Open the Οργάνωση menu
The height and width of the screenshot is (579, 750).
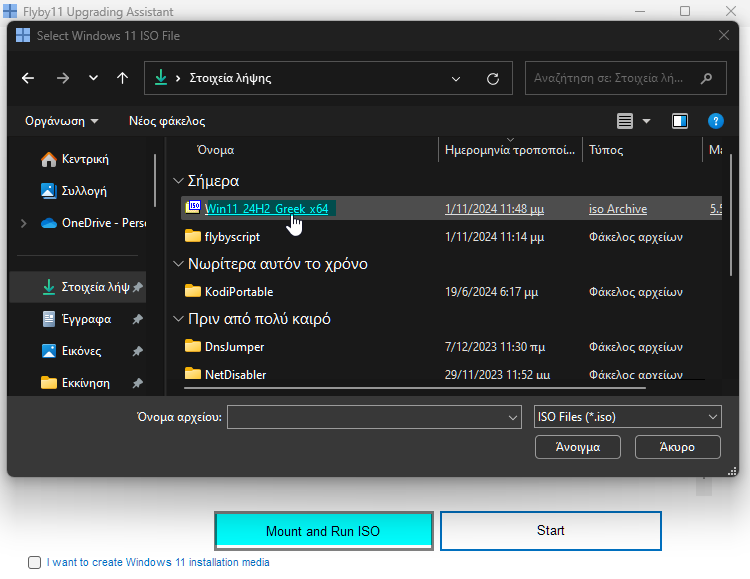[x=62, y=121]
